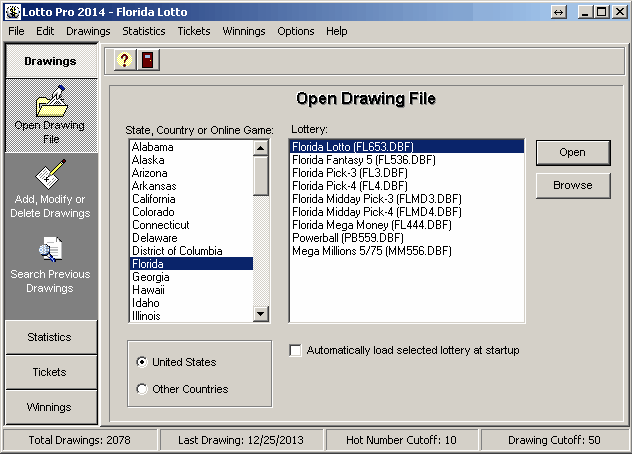This screenshot has width=632, height=454.
Task: Click the Lotto Pro app icon in title bar
Action: 12,12
